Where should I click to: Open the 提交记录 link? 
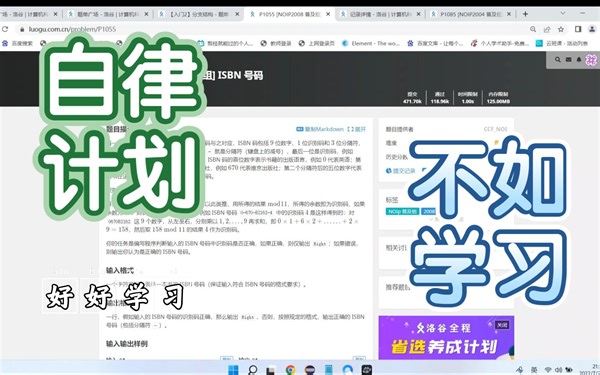click(x=401, y=171)
